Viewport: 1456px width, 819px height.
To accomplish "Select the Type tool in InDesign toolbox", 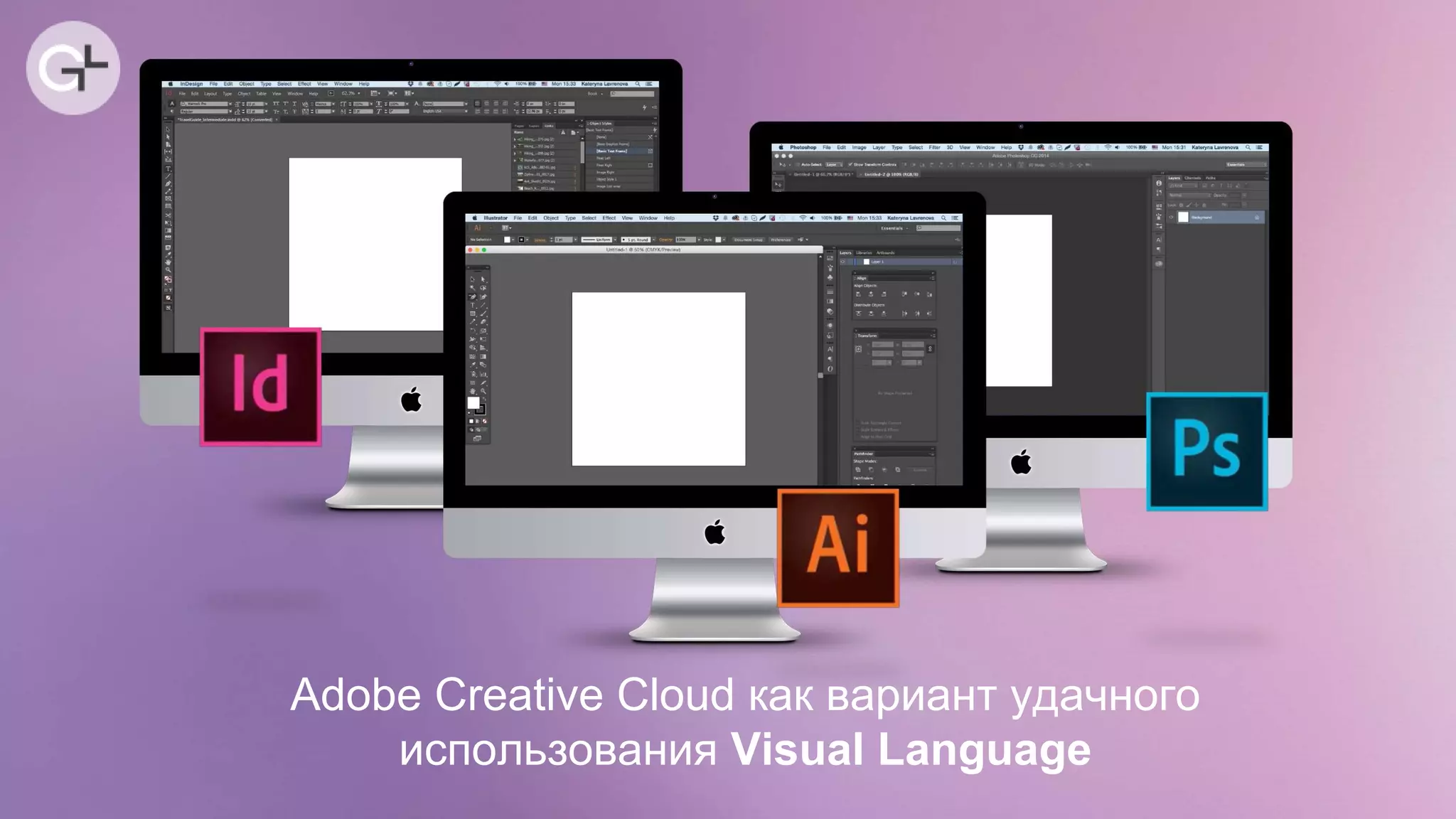I will pyautogui.click(x=168, y=168).
